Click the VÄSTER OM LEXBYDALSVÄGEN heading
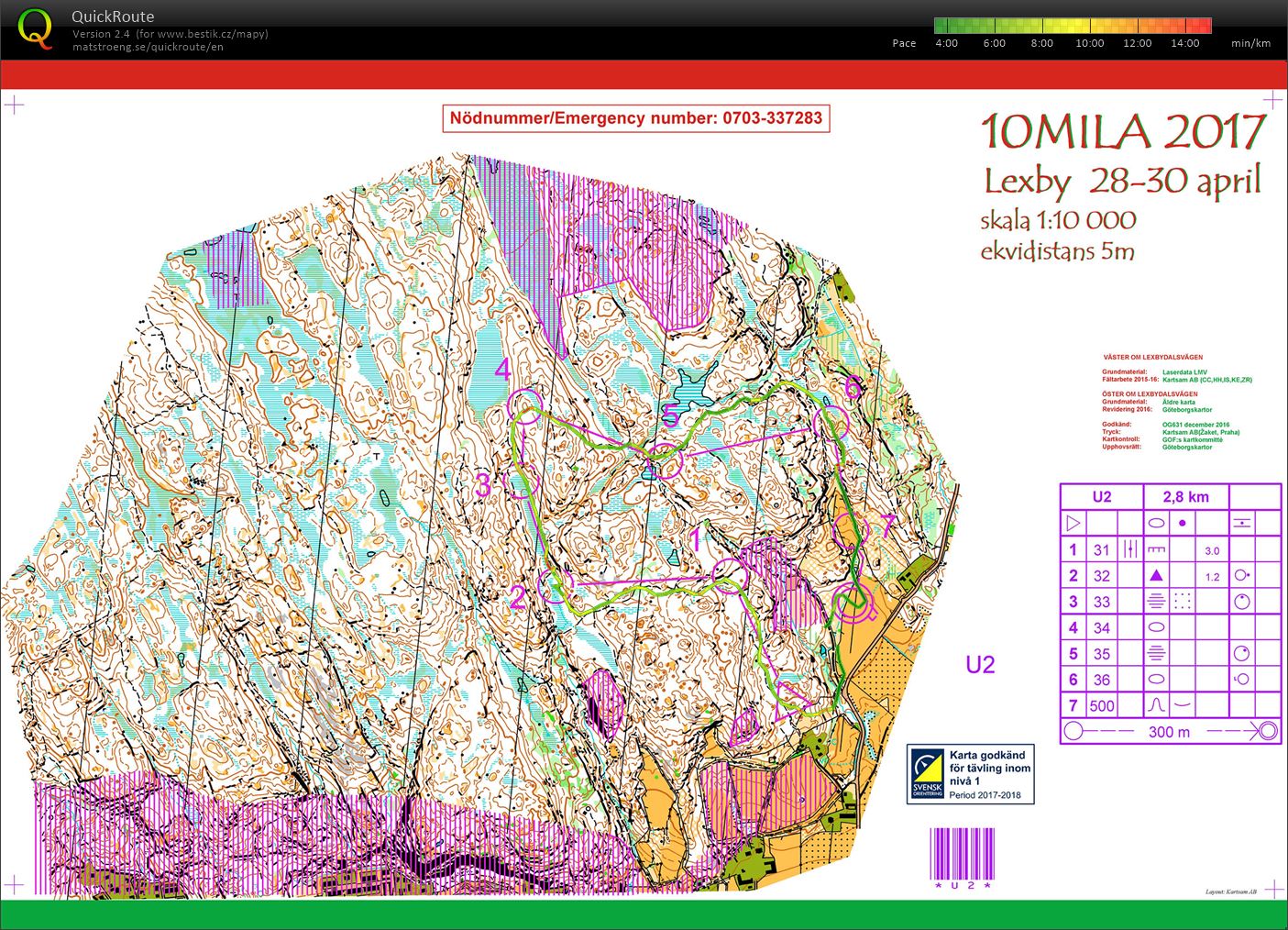 point(1152,358)
